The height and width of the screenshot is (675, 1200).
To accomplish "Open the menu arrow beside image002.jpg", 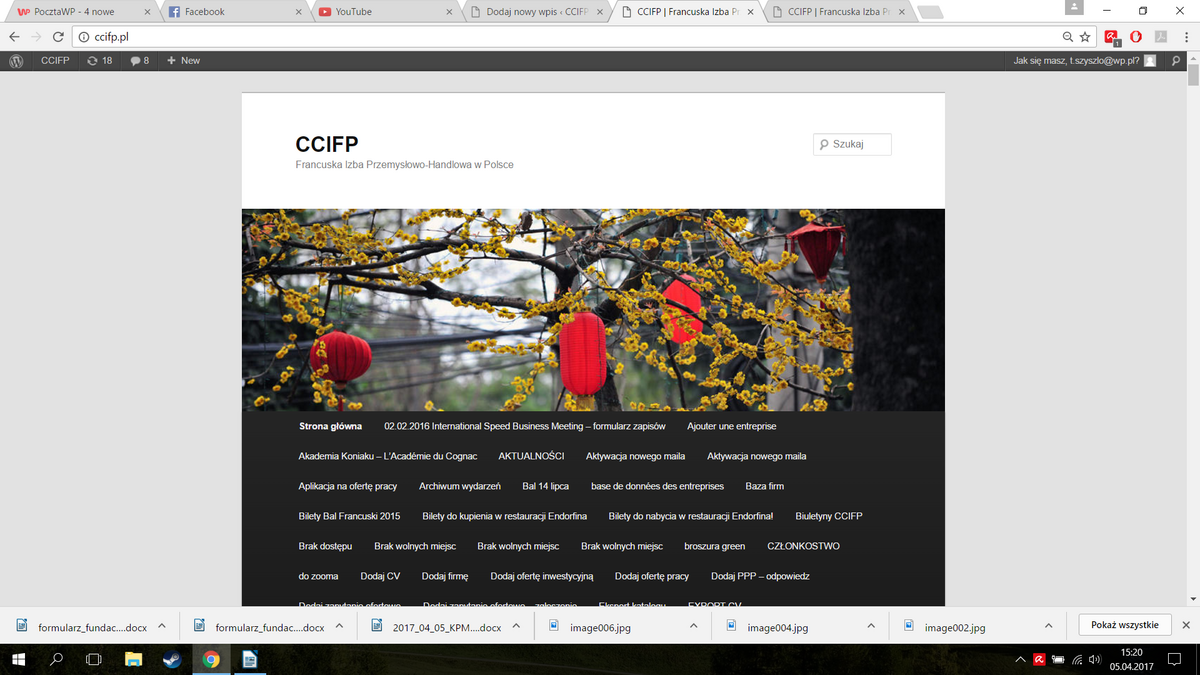I will [1048, 626].
